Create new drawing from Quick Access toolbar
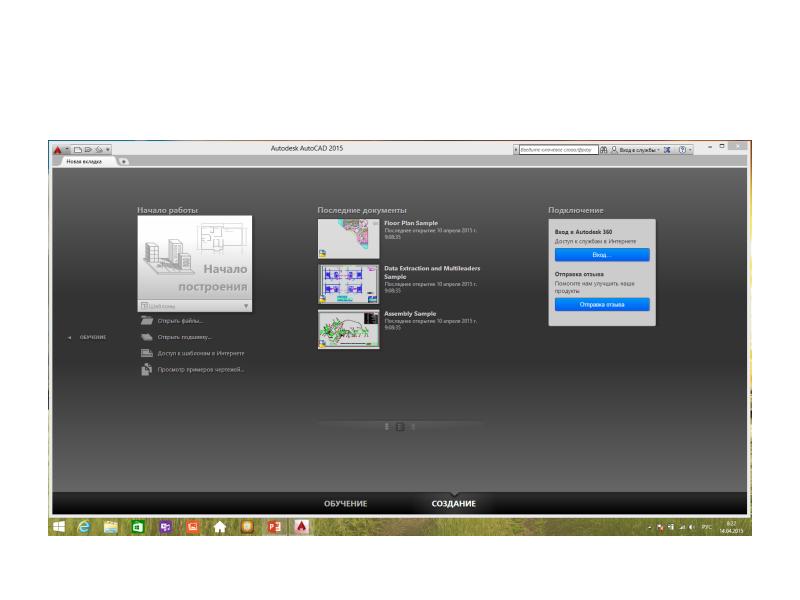Viewport: 800px width, 600px height. pyautogui.click(x=78, y=149)
